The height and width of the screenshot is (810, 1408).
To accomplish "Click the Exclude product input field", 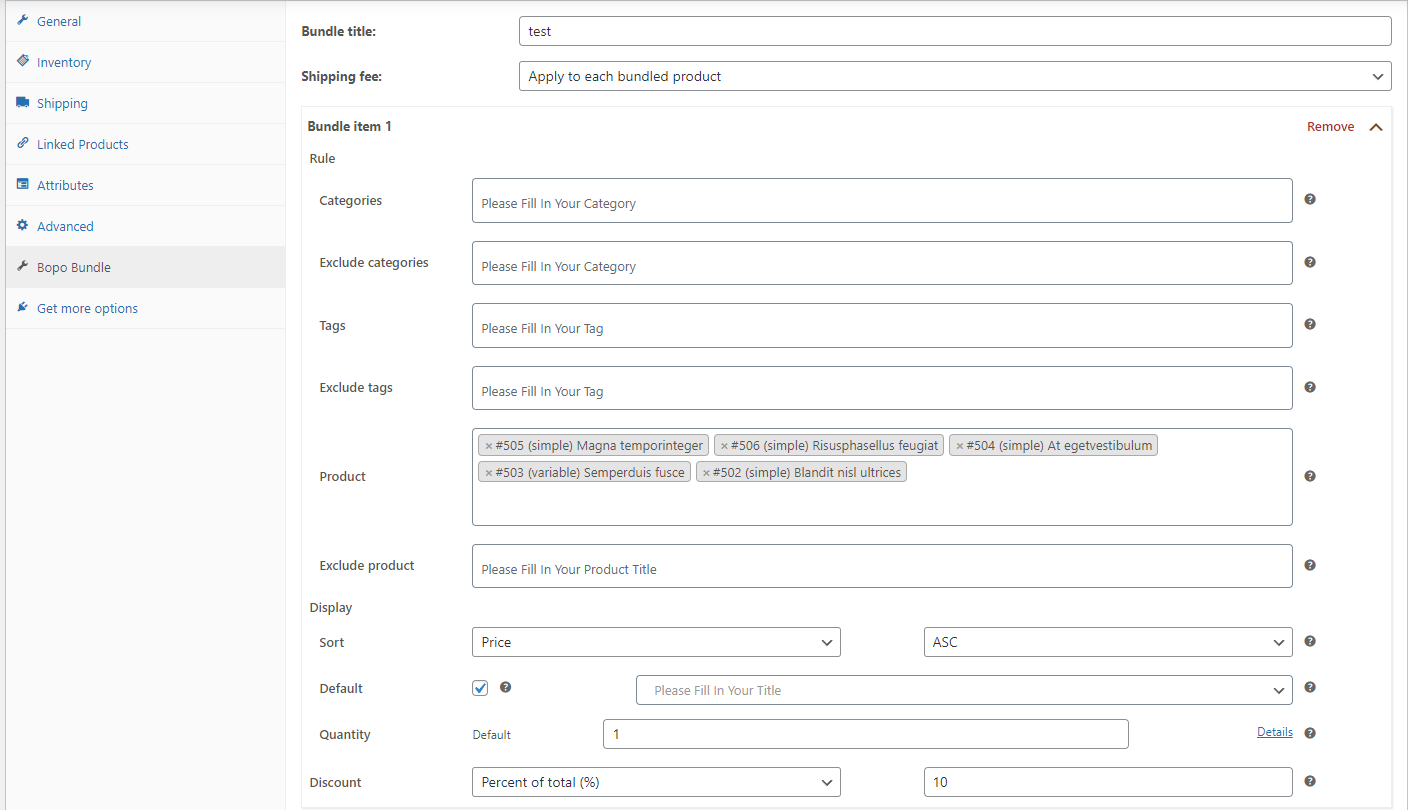I will pyautogui.click(x=882, y=566).
